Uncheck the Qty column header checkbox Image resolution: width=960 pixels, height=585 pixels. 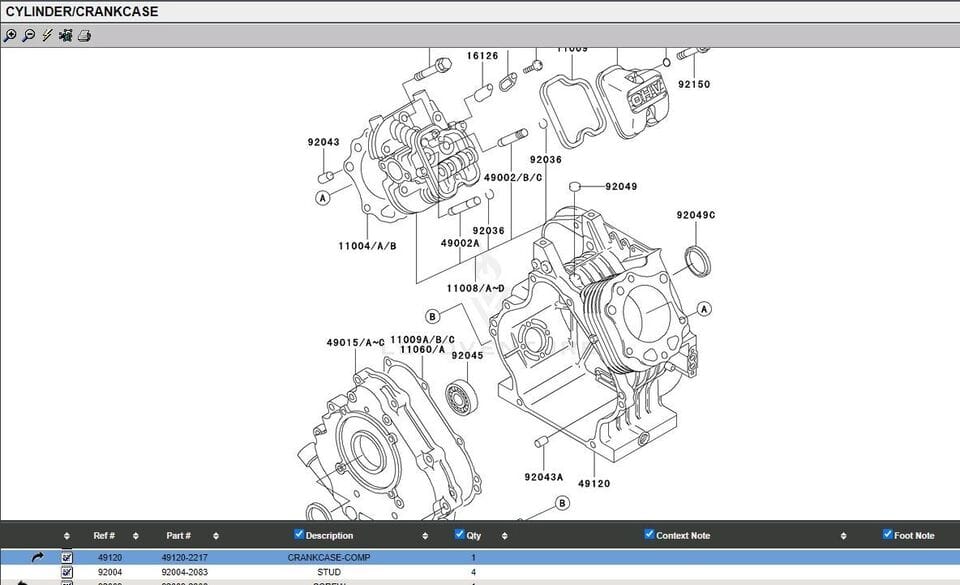(457, 535)
